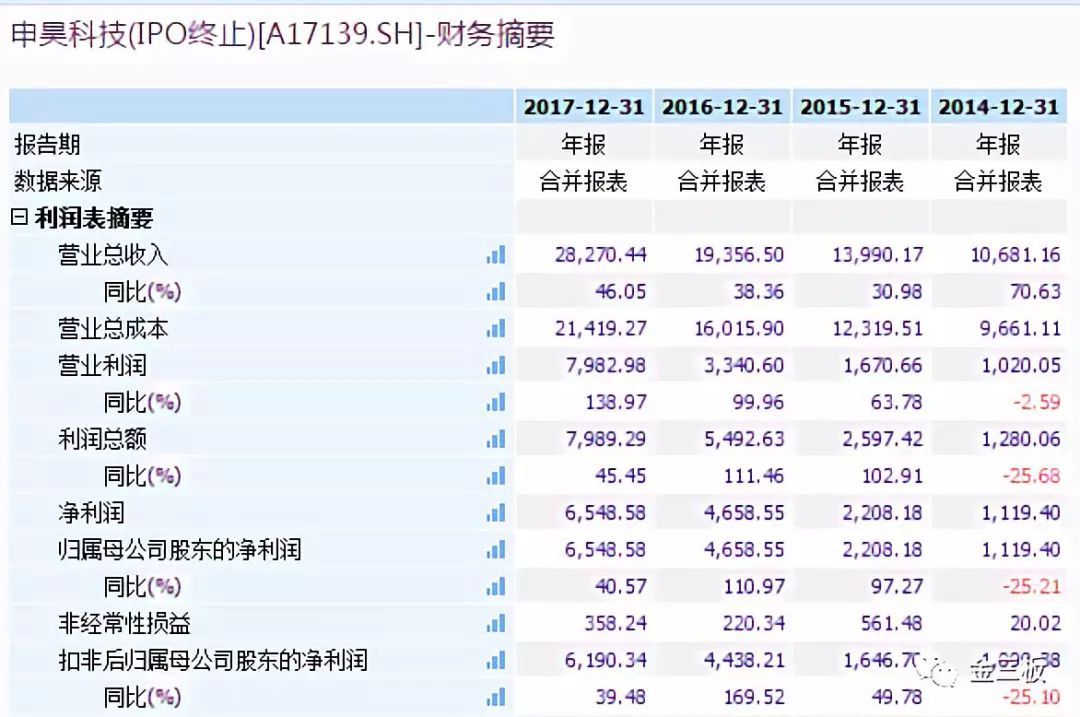Select operating profit value 7,982.98
The height and width of the screenshot is (717, 1080).
pos(606,365)
